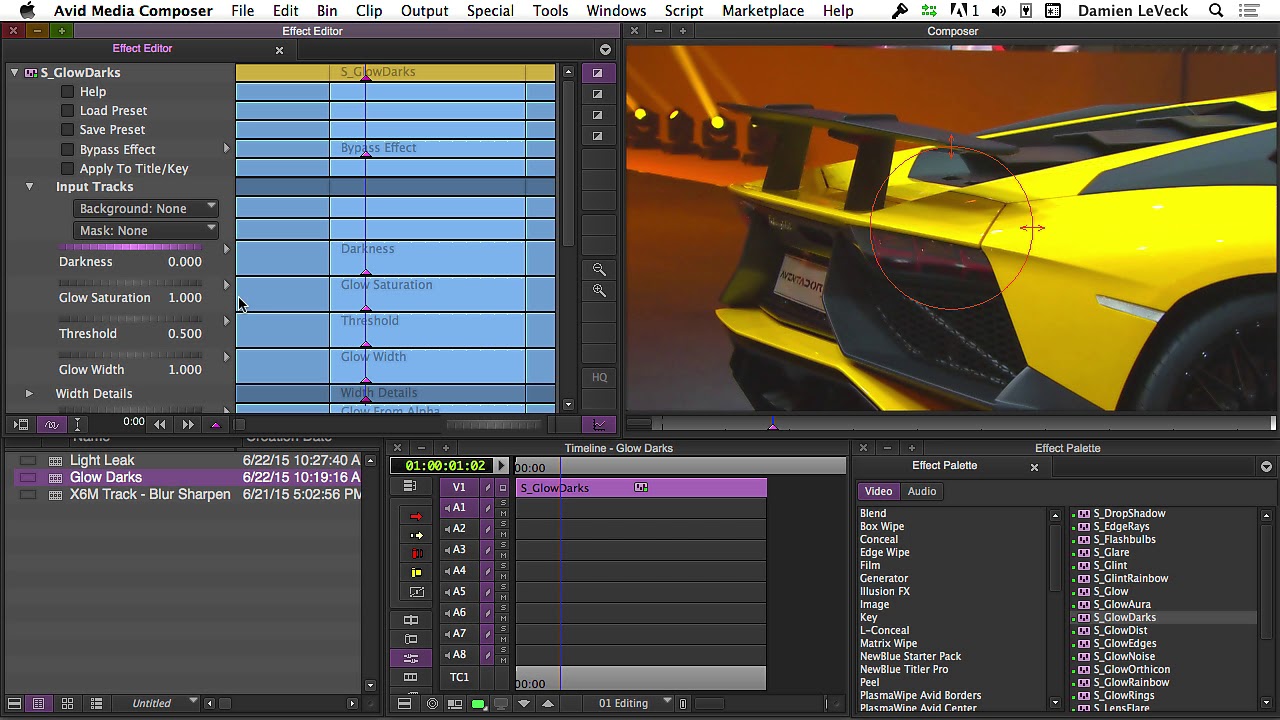1280x720 pixels.
Task: Open the Light Leak bin item
Action: (x=102, y=461)
